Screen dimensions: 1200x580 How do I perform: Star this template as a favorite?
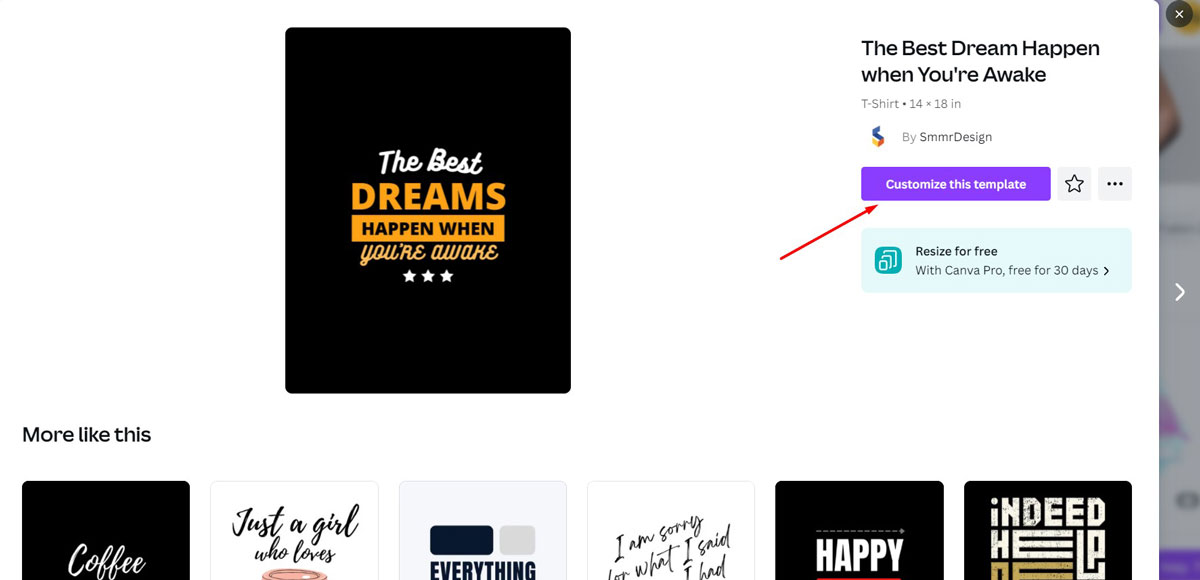click(x=1074, y=184)
